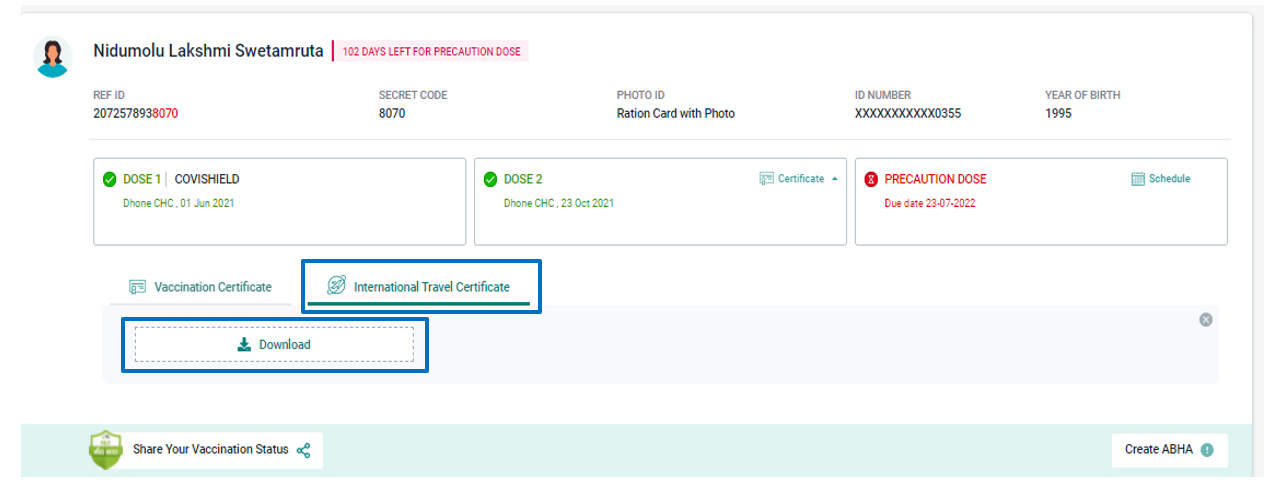Click the green vaccinated shield badge

(x=105, y=450)
